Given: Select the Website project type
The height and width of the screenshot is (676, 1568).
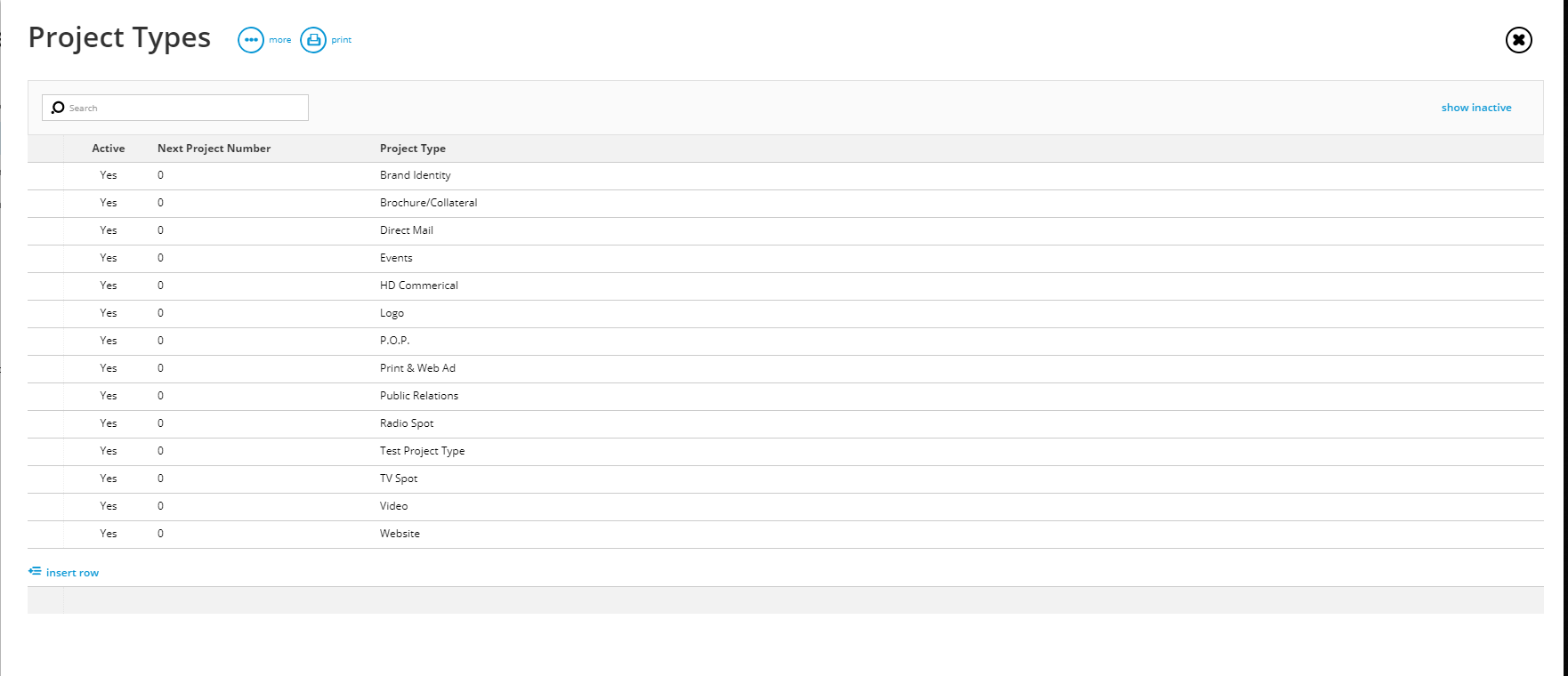Looking at the screenshot, I should pos(400,534).
